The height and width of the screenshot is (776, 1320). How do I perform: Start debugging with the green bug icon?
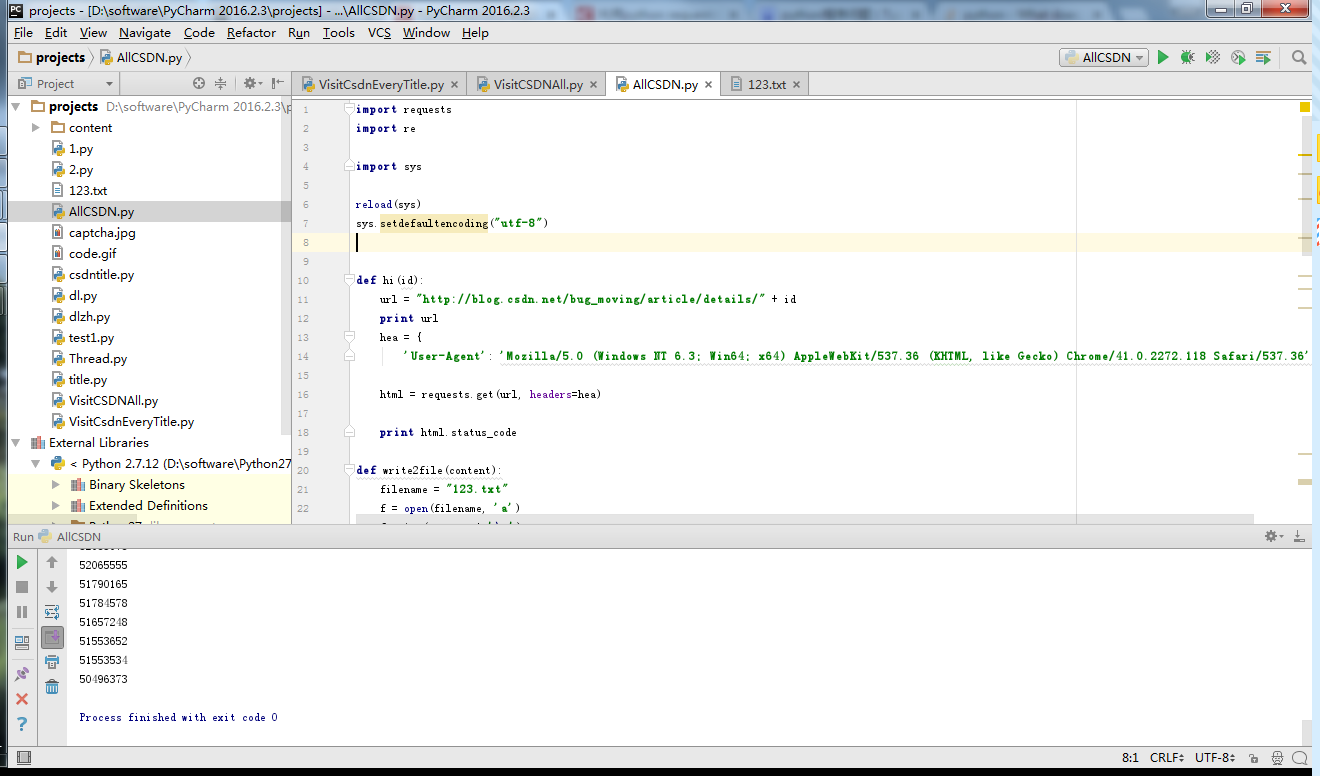click(x=1187, y=58)
